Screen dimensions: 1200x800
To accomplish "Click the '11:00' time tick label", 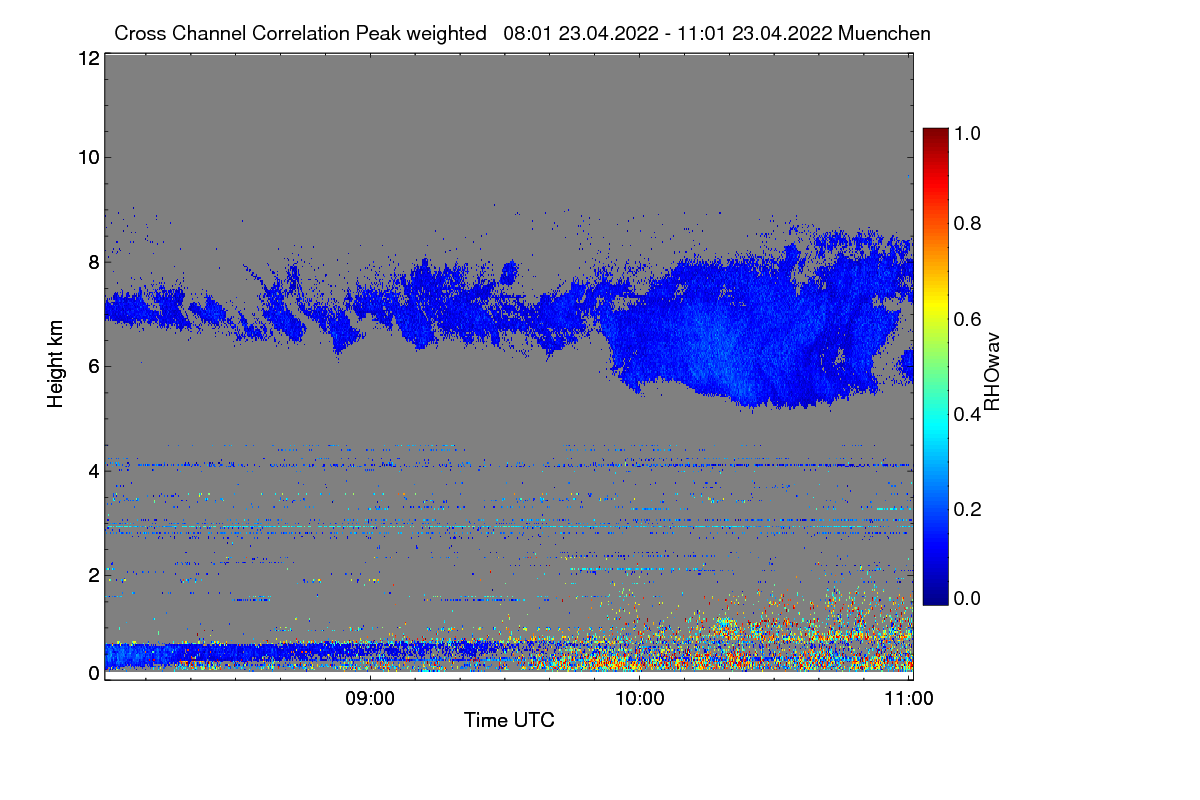I will click(x=909, y=699).
